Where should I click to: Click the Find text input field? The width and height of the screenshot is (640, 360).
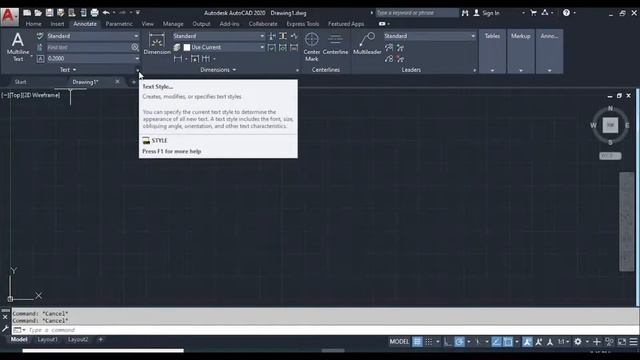88,47
